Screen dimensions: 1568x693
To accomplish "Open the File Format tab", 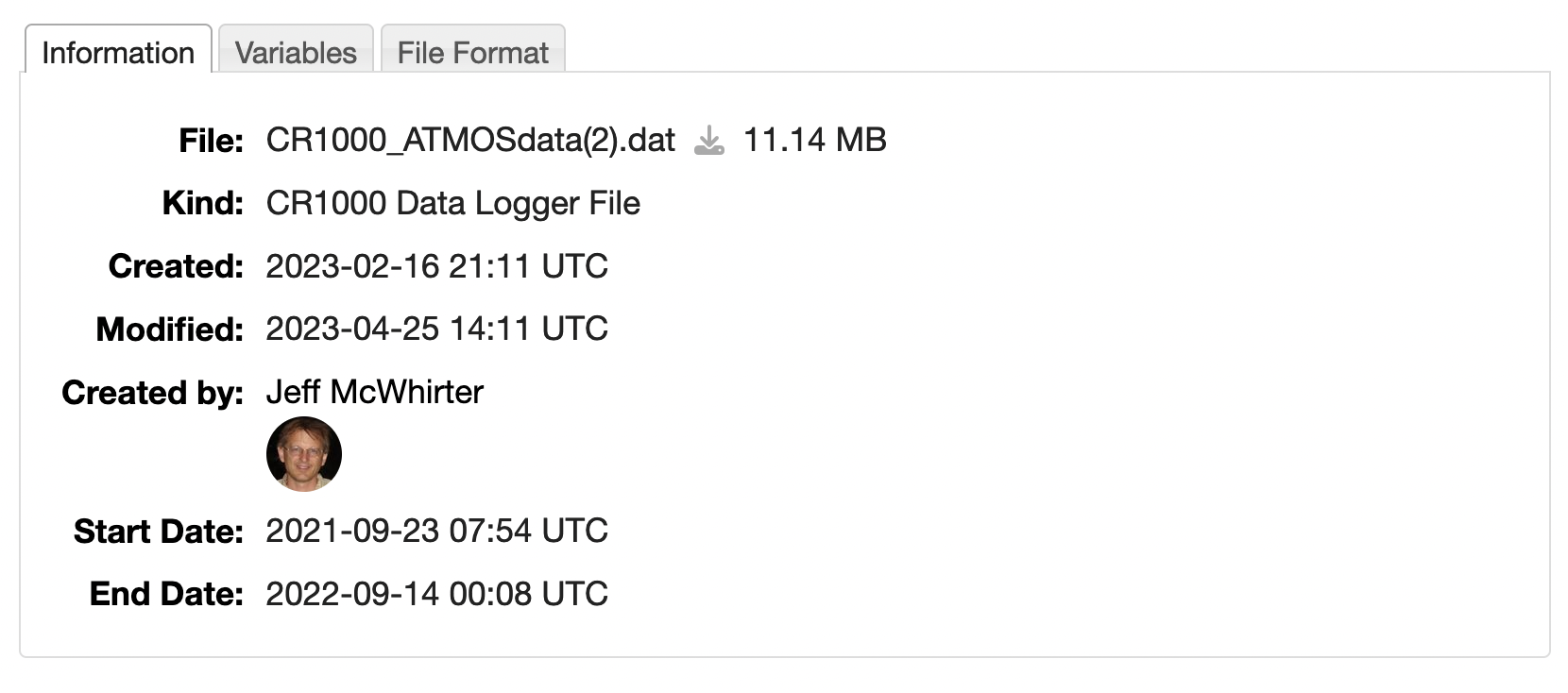I will point(472,53).
